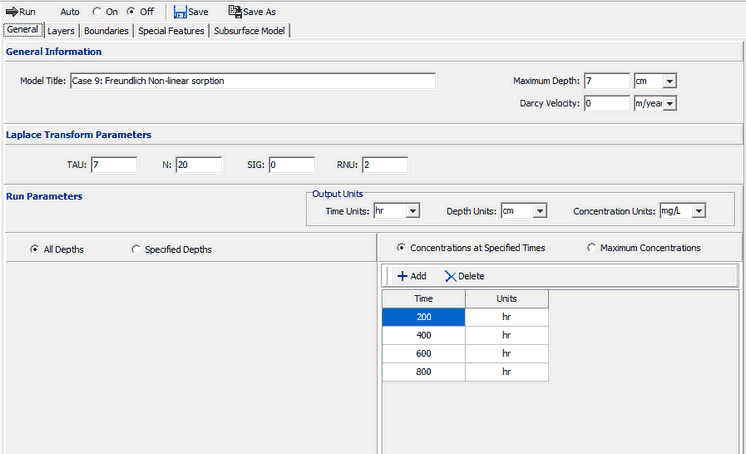Click the plus Add icon
Viewport: 746px width, 454px height.
tap(402, 276)
